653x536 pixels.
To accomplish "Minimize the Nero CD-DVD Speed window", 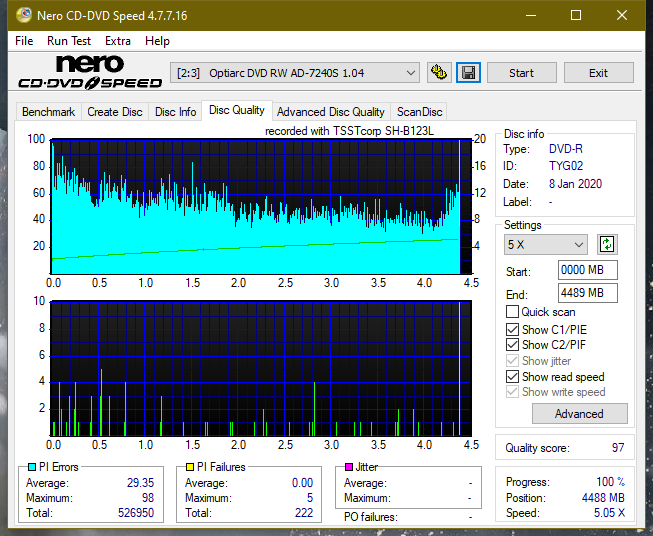I will tap(531, 15).
